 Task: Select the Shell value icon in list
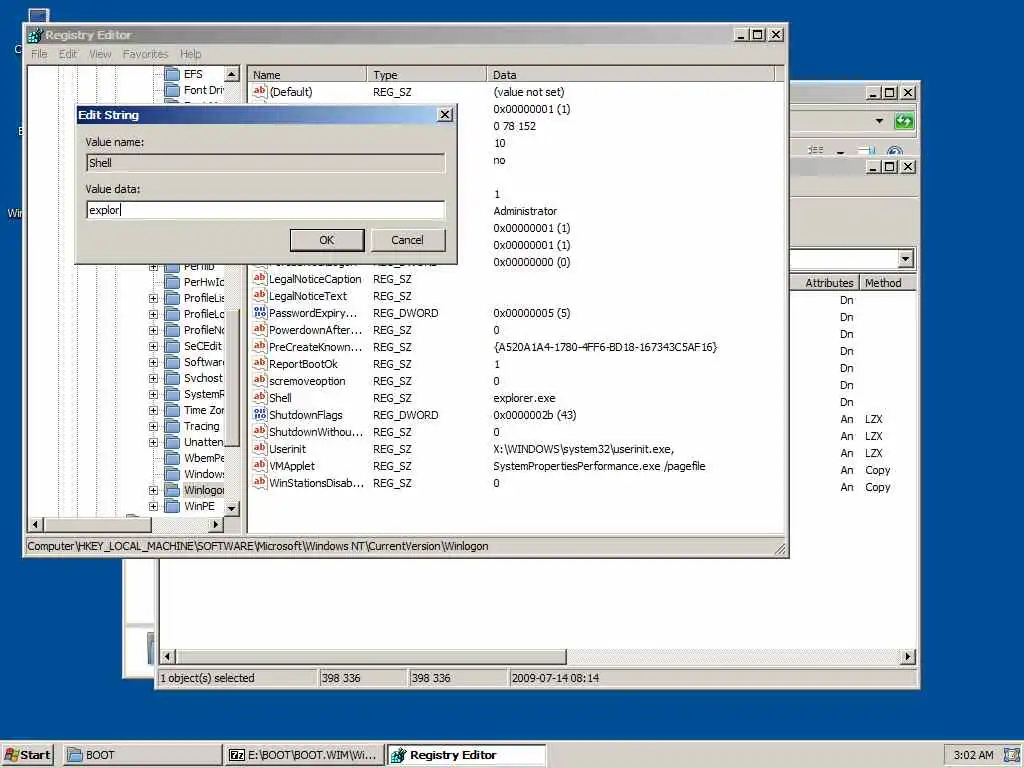click(x=259, y=397)
